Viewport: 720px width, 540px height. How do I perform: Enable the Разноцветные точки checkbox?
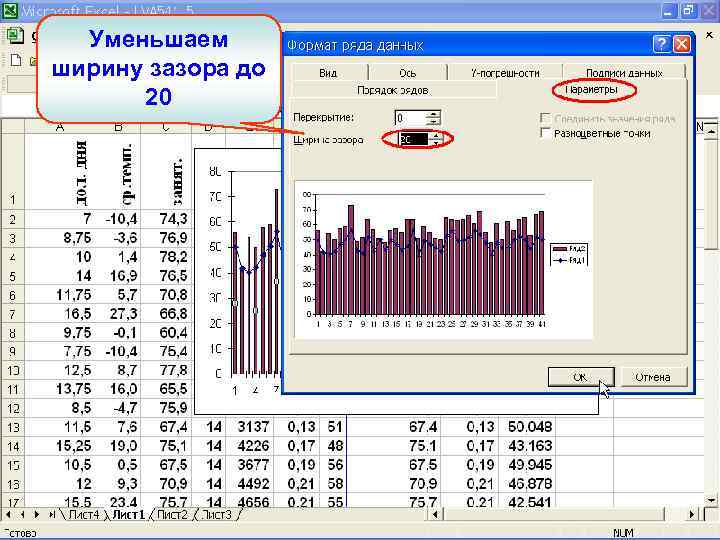point(545,133)
